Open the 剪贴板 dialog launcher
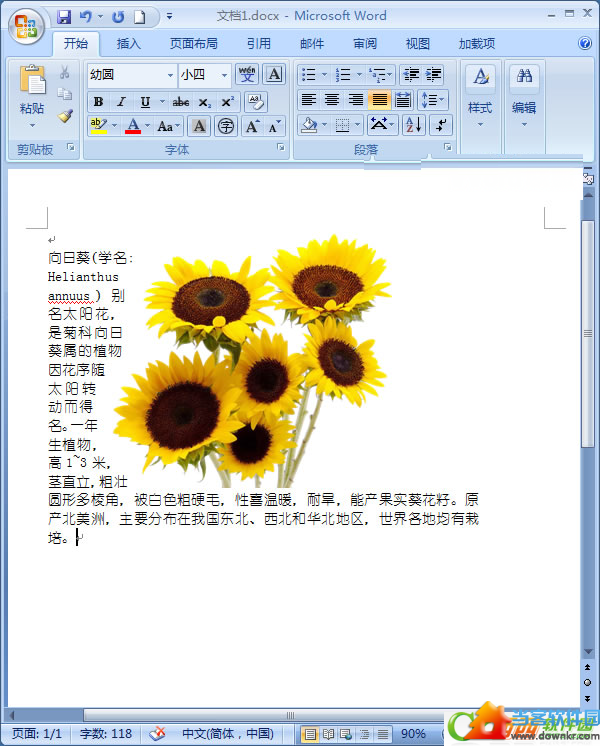600x746 pixels. (71, 147)
